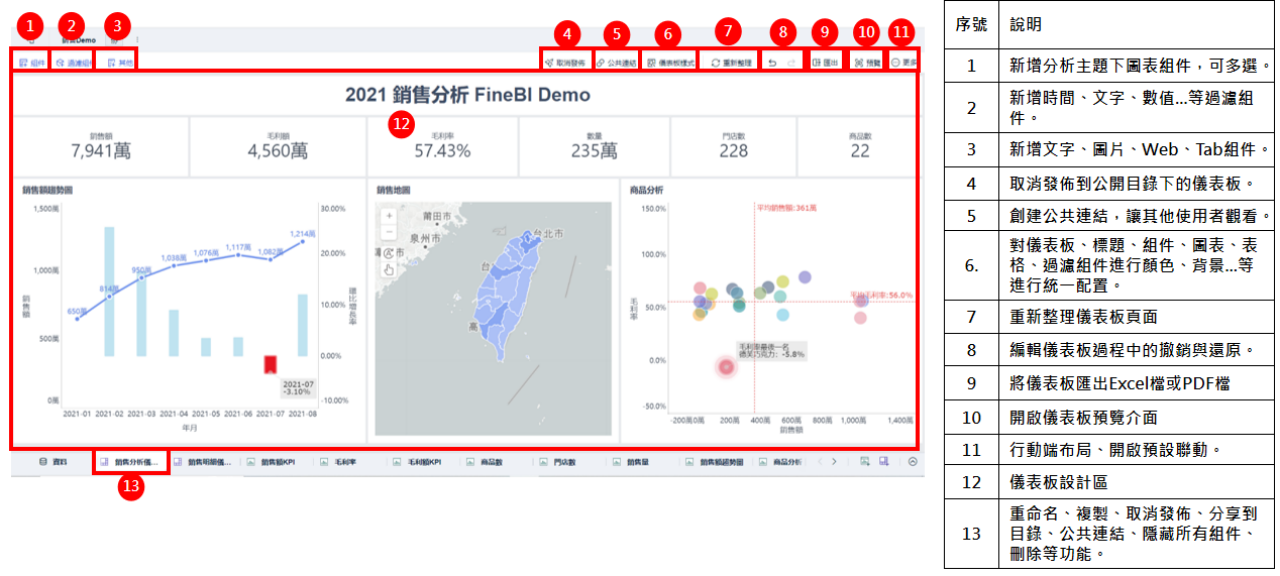Click the 毛利率 57.43% KPI card
The image size is (1280, 576).
tap(442, 146)
